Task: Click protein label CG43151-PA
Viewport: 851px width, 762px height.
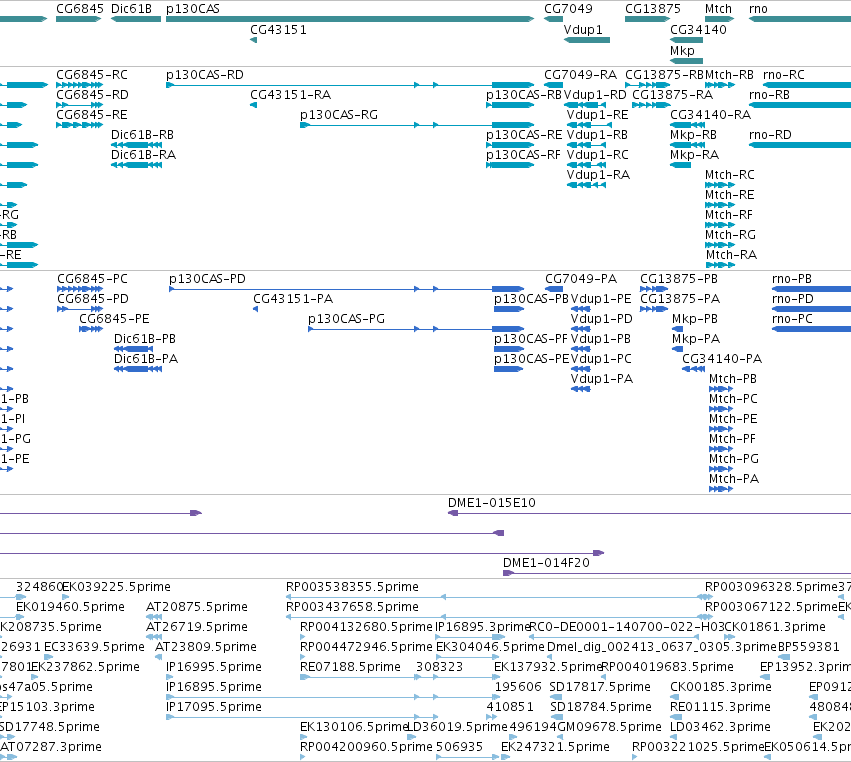Action: coord(293,299)
